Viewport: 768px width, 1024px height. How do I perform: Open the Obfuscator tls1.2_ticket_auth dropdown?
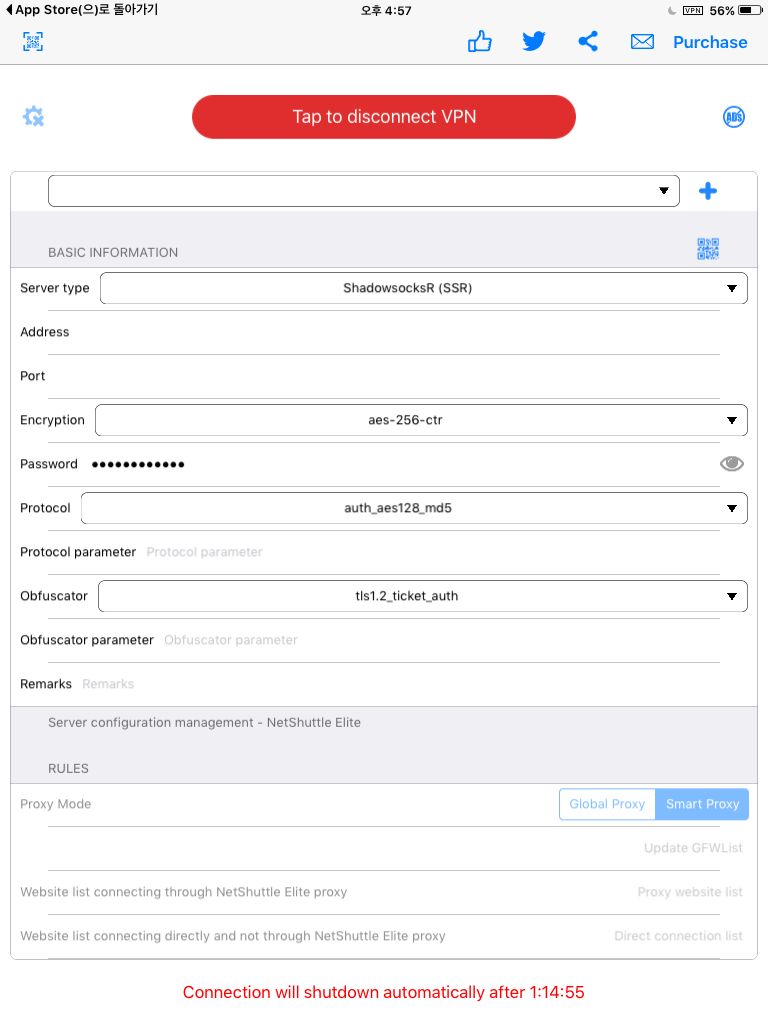pyautogui.click(x=423, y=596)
